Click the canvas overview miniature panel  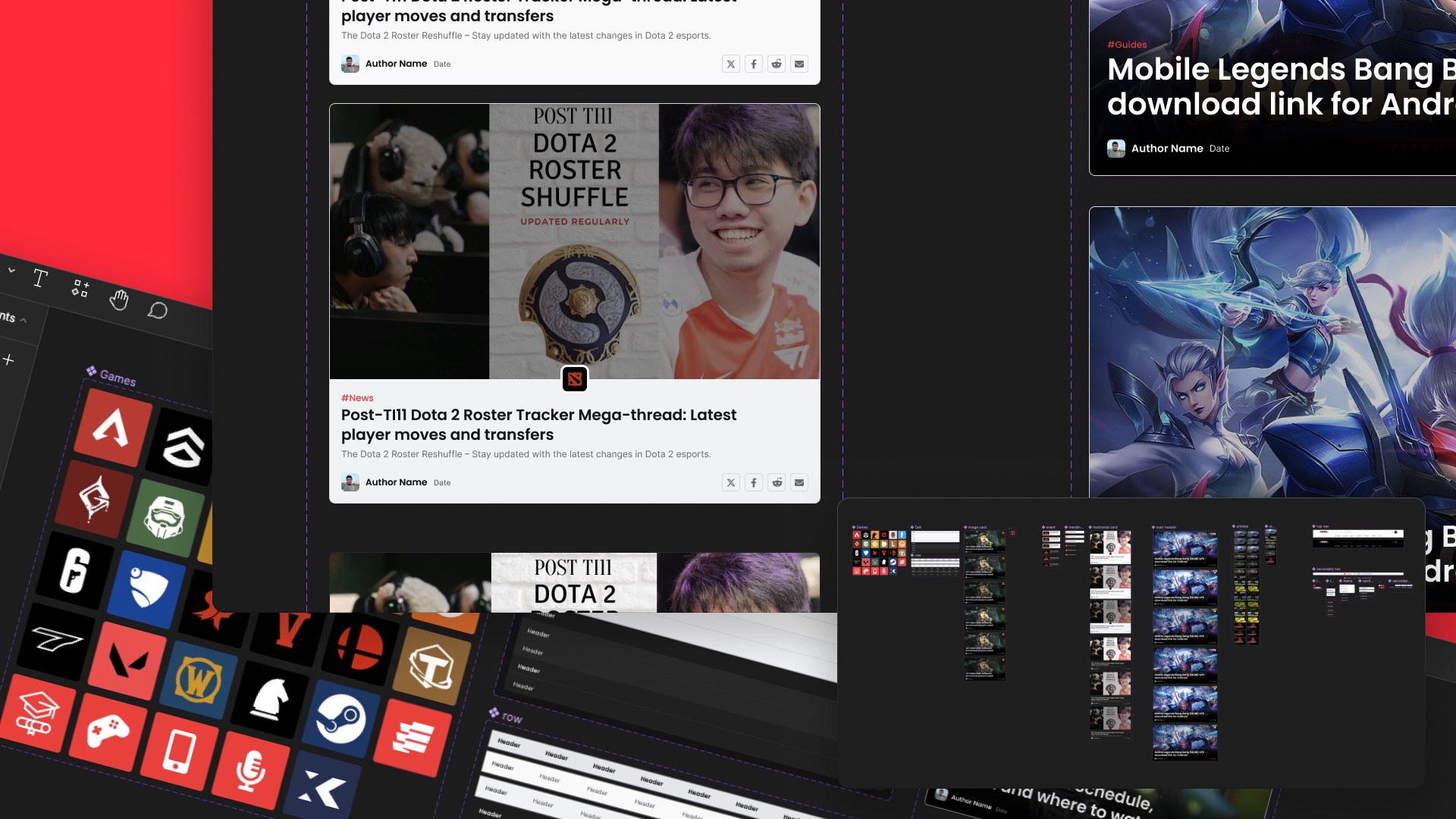coord(1131,642)
